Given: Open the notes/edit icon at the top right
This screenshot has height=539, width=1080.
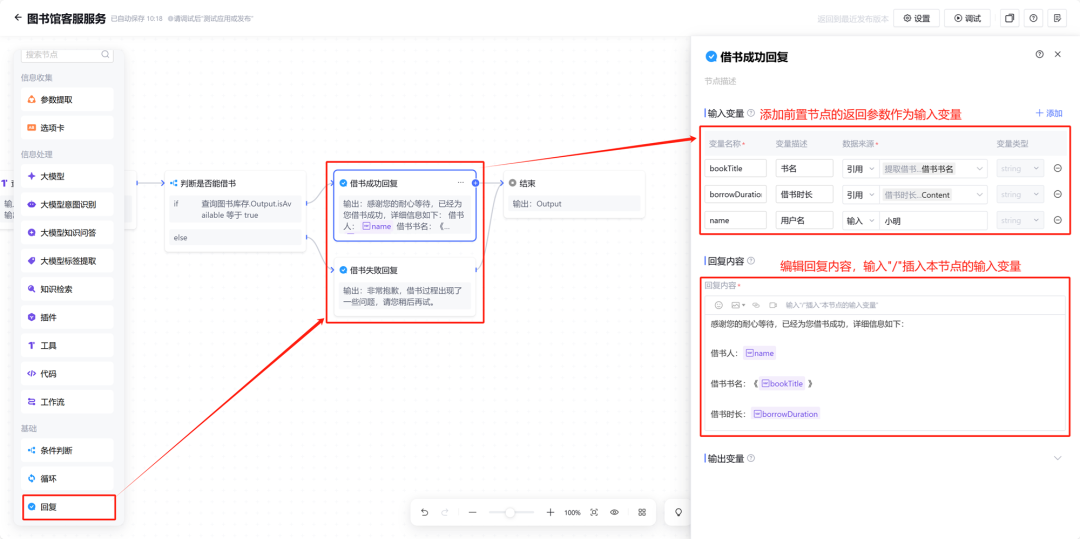Looking at the screenshot, I should click(1057, 19).
